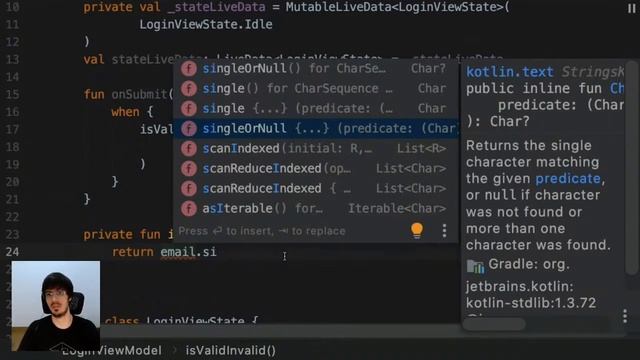Click the _stateLiveData variable declaration
640x360 pixels.
(216, 7)
